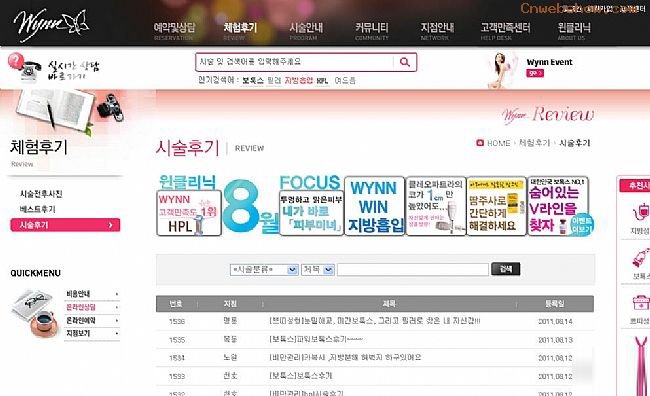Open 땀주사로 간단하게 banner
Screen dimensions: 650x396
click(496, 206)
